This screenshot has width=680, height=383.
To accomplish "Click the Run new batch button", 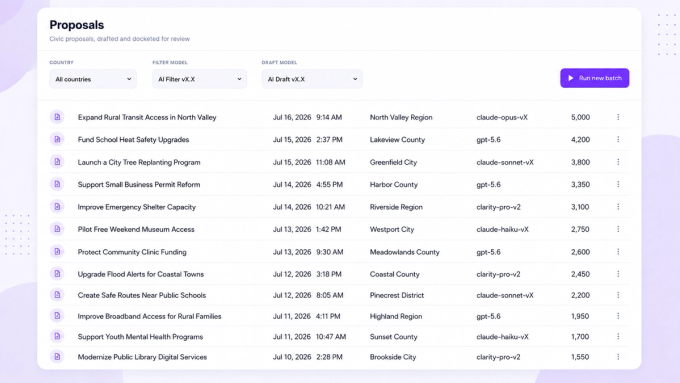I will coord(595,78).
